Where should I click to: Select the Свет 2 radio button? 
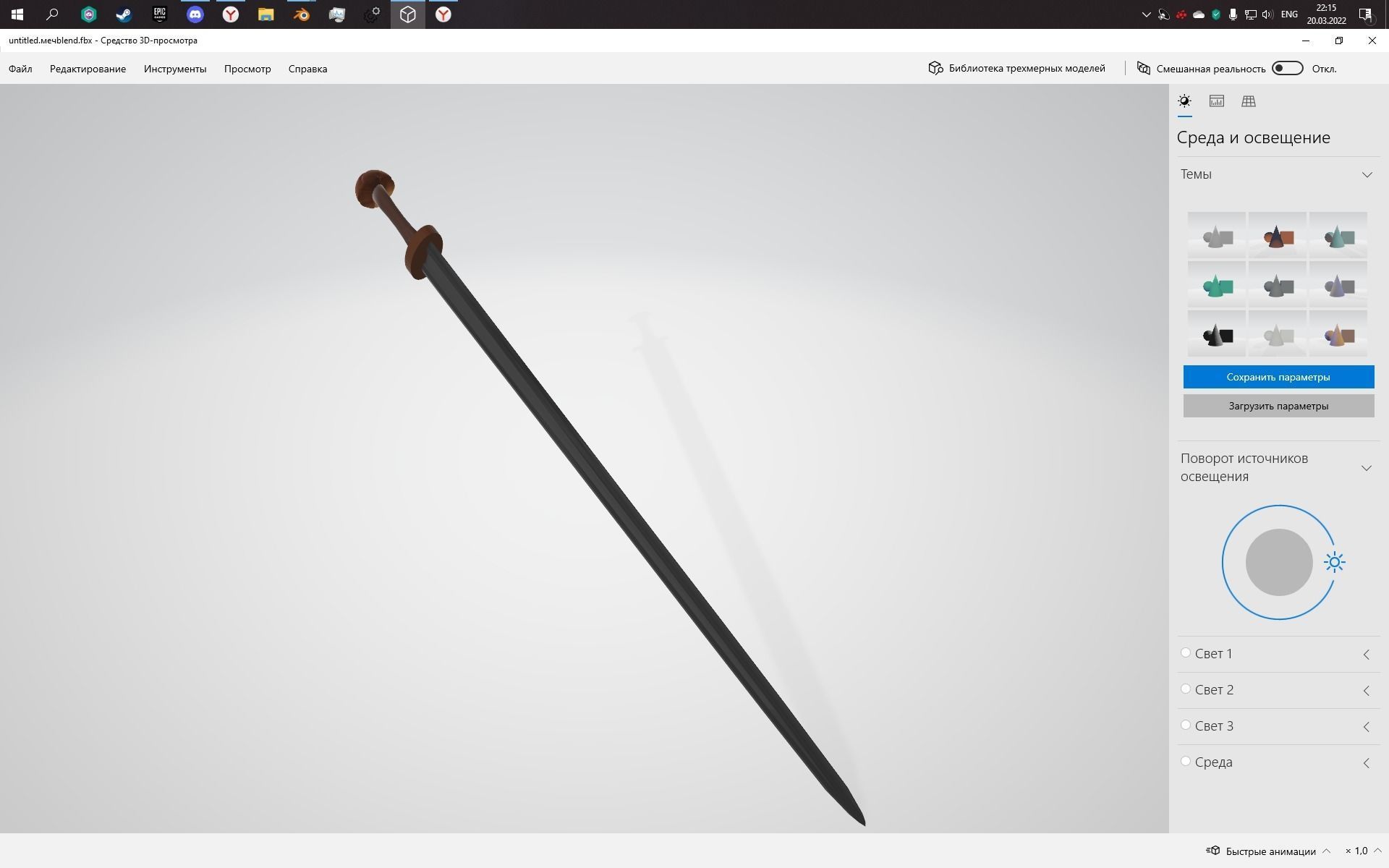1185,689
